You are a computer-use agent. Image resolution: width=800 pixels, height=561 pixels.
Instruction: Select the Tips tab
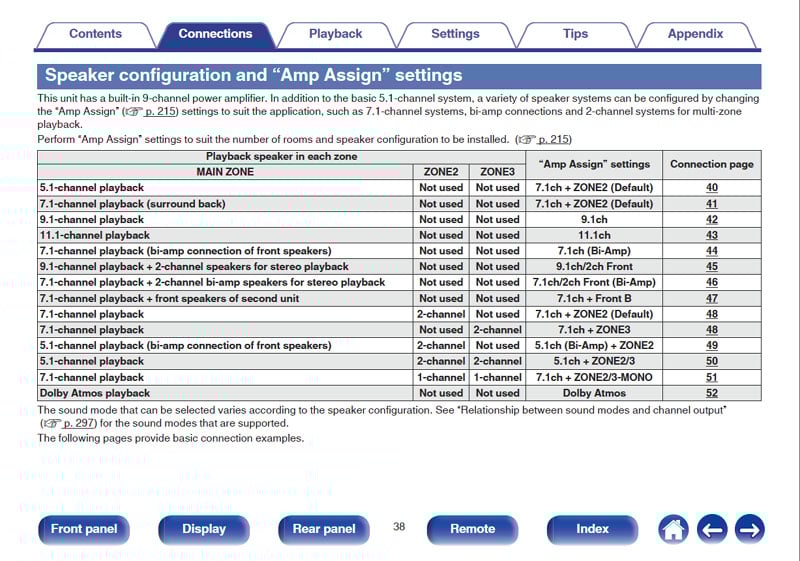point(575,34)
